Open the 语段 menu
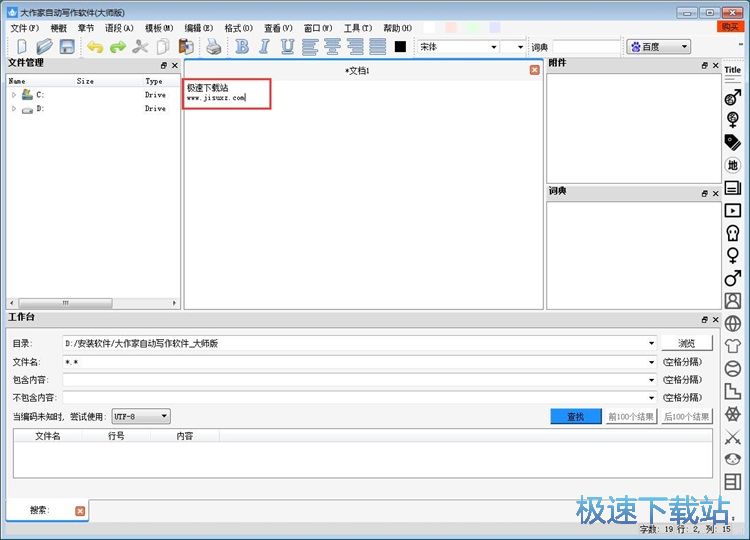750x540 pixels. tap(119, 28)
